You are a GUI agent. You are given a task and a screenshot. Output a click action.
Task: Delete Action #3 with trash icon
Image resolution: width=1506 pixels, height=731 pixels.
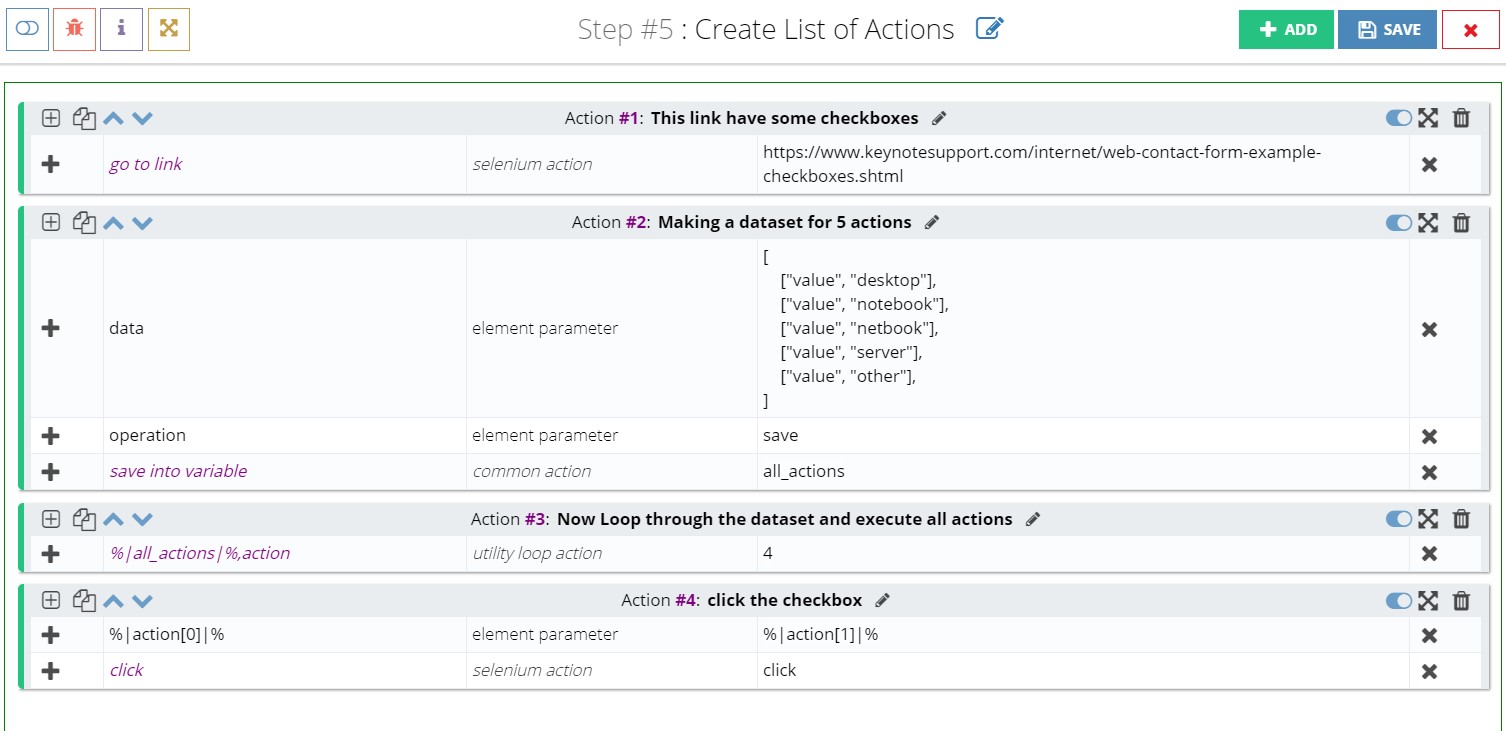[1461, 519]
